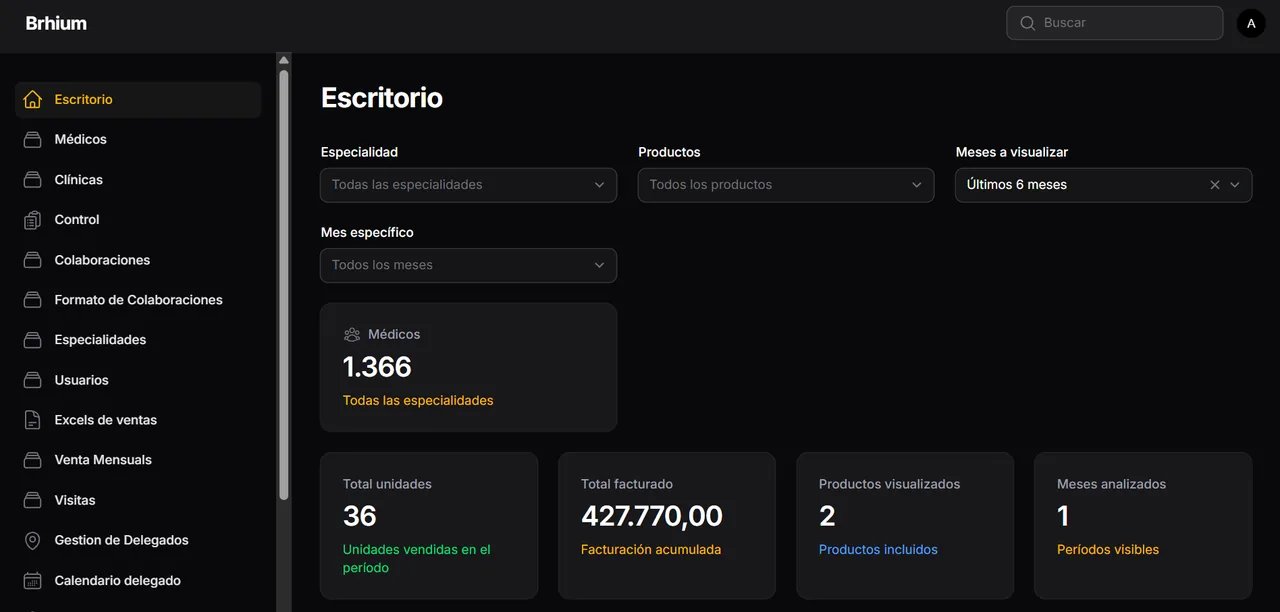Click the Colaboraciones sidebar icon
Image resolution: width=1280 pixels, height=612 pixels.
[x=33, y=260]
